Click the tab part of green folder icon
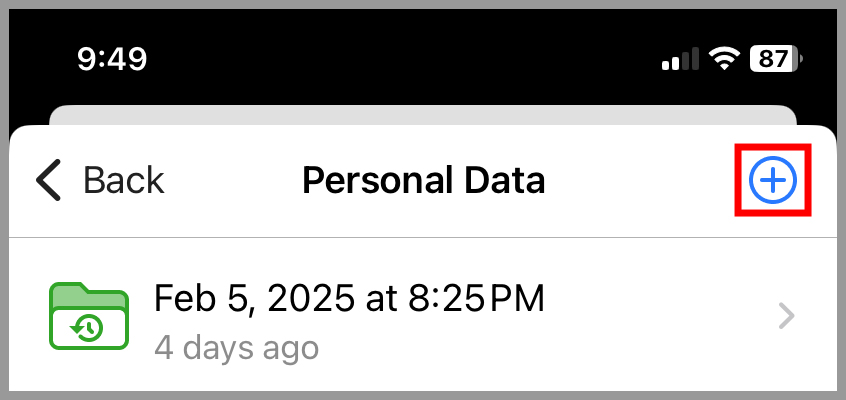Viewport: 846px width, 400px height. click(67, 287)
